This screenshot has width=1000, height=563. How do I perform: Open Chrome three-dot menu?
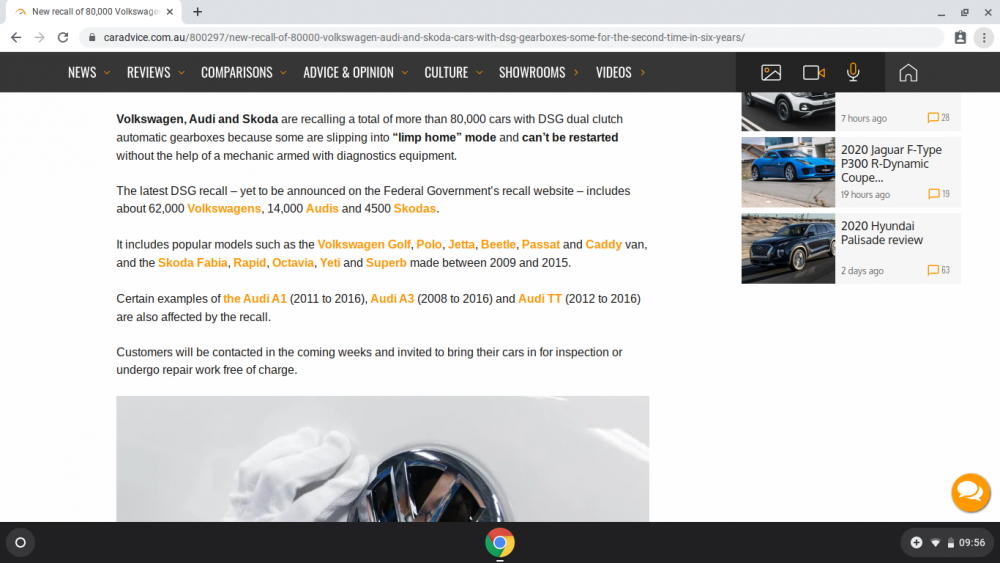(984, 38)
